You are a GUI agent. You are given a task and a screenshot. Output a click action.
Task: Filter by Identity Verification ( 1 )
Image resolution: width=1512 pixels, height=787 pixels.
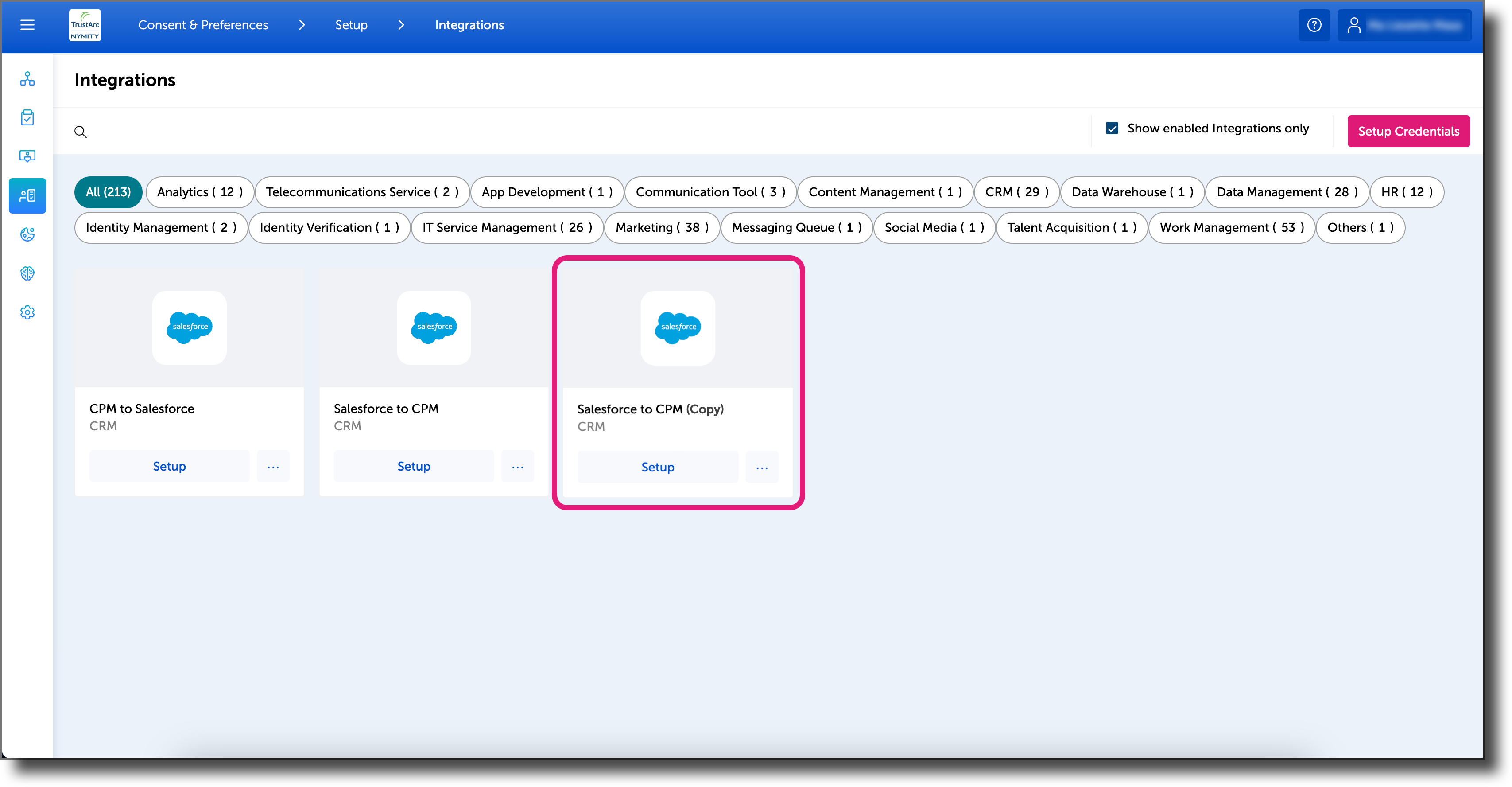pyautogui.click(x=329, y=228)
